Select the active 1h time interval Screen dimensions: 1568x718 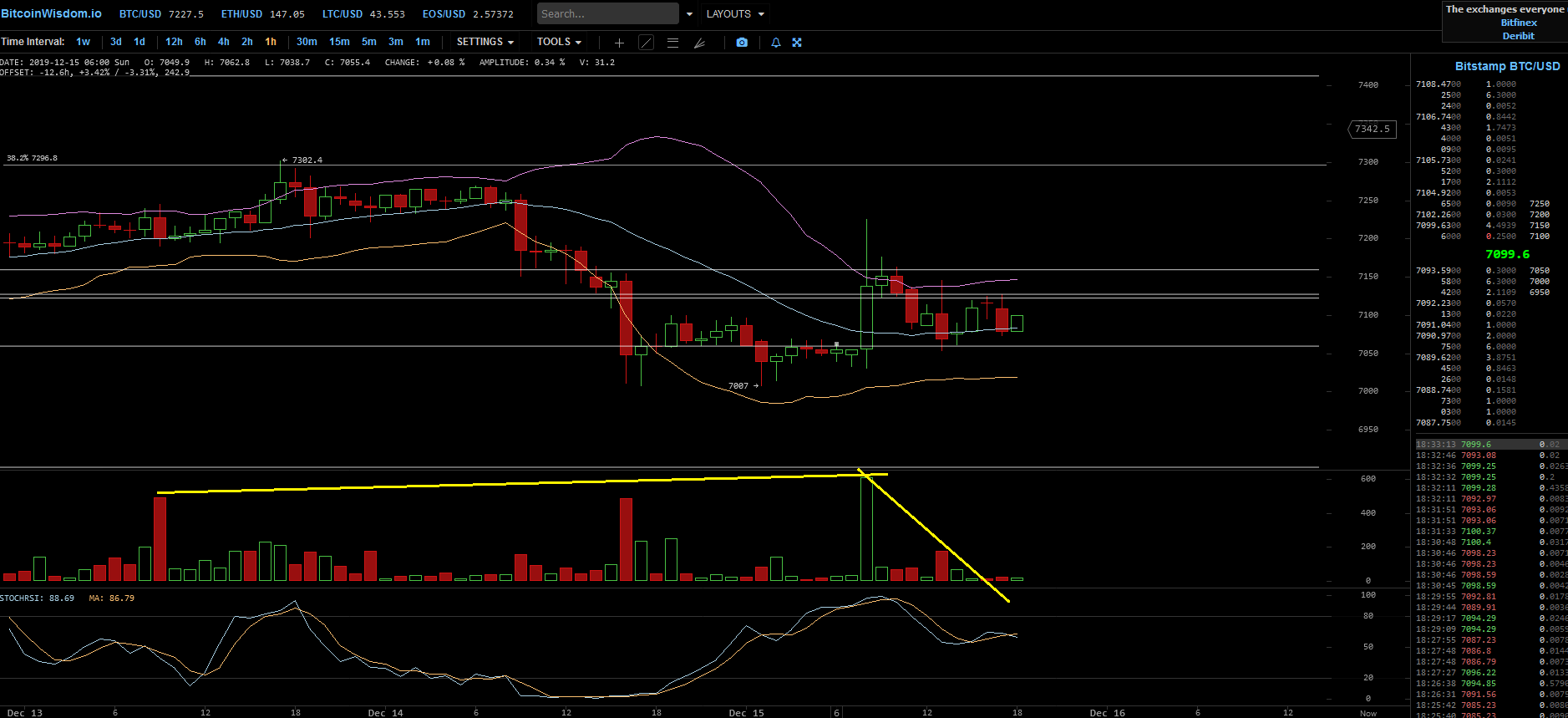(271, 42)
